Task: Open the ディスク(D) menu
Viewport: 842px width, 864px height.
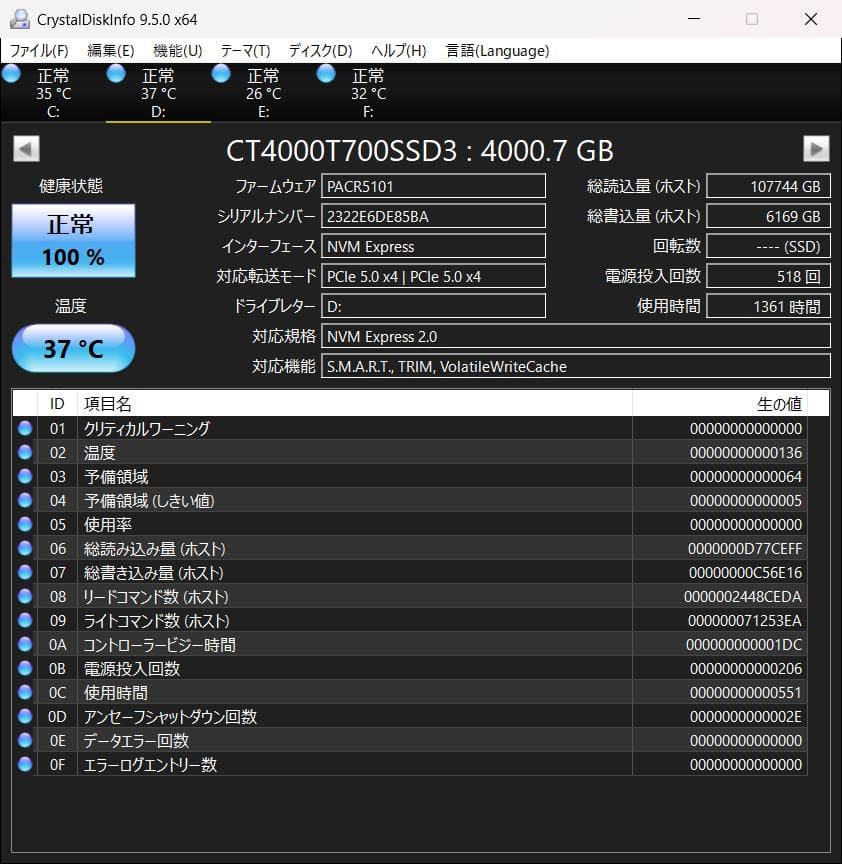Action: coord(320,50)
